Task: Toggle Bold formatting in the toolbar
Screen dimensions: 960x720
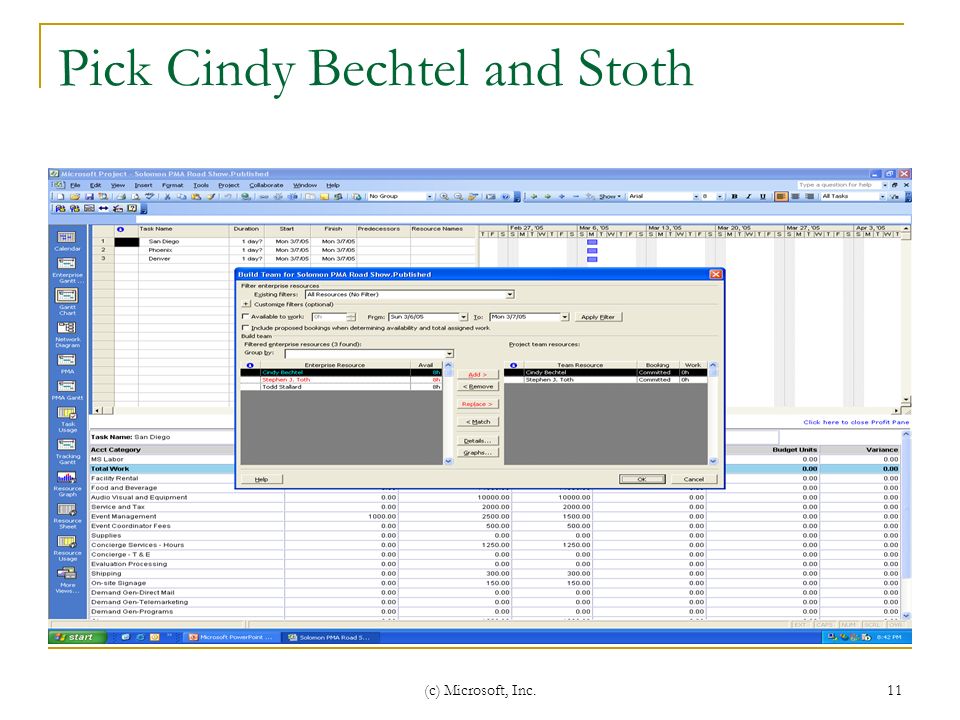Action: coord(735,197)
